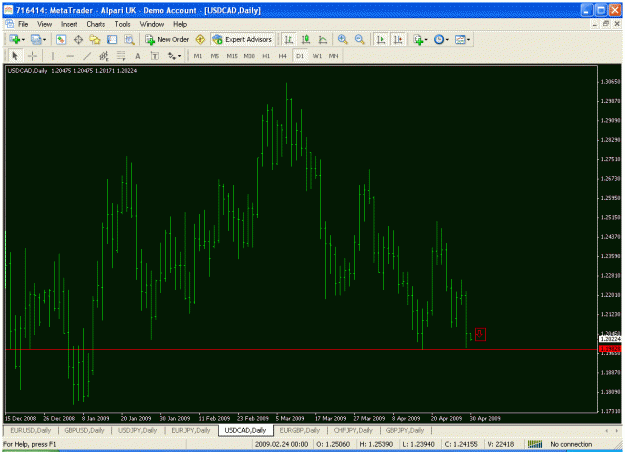
Task: Toggle the Terminal window icon
Action: [x=112, y=39]
